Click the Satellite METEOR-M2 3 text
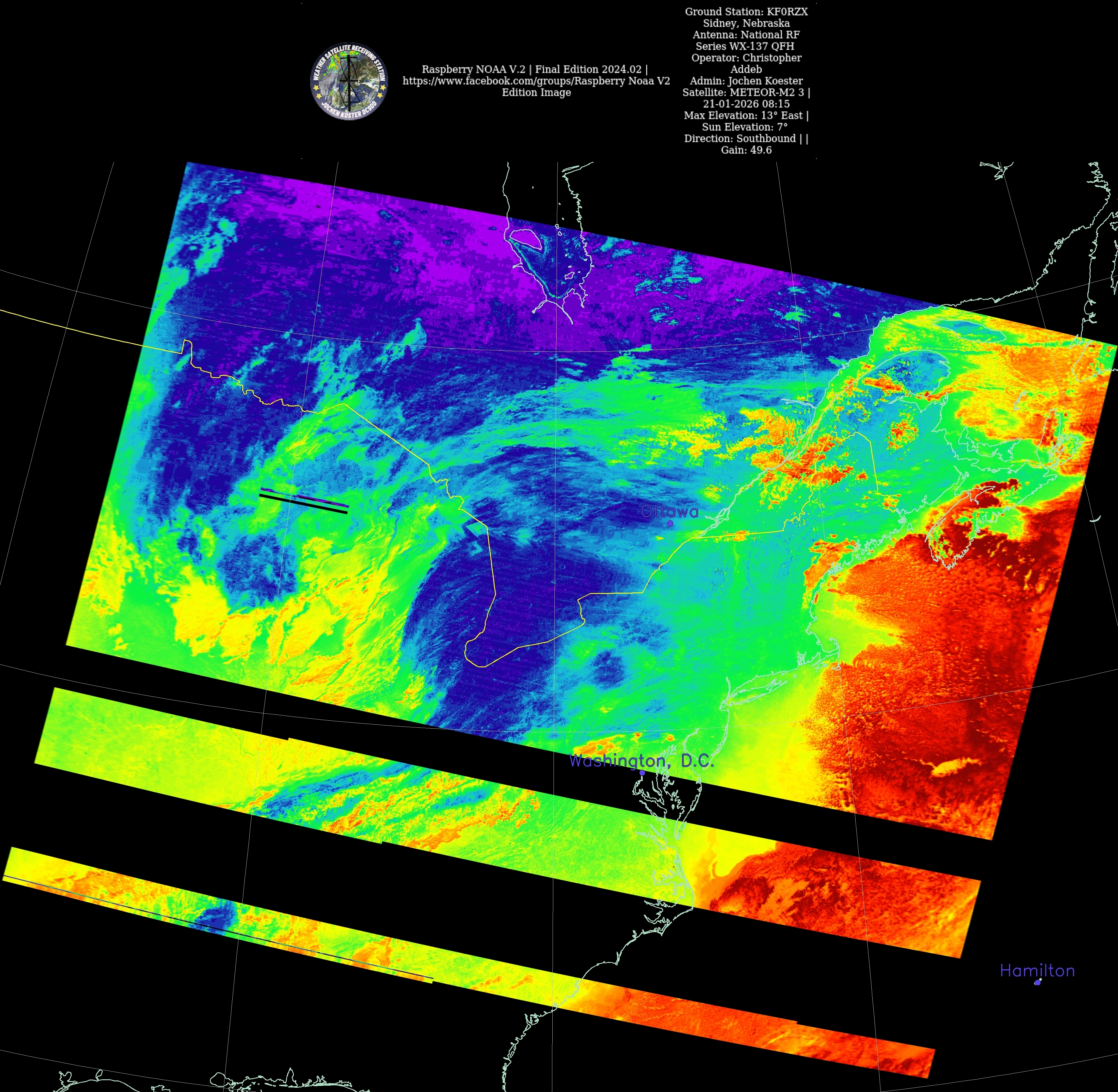 [x=746, y=92]
